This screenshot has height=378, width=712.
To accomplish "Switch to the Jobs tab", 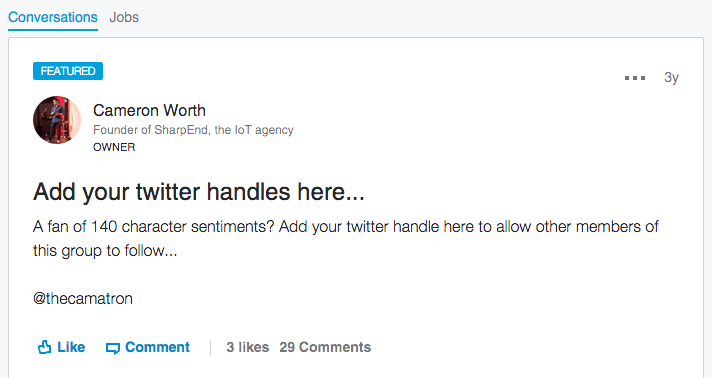I will 124,17.
